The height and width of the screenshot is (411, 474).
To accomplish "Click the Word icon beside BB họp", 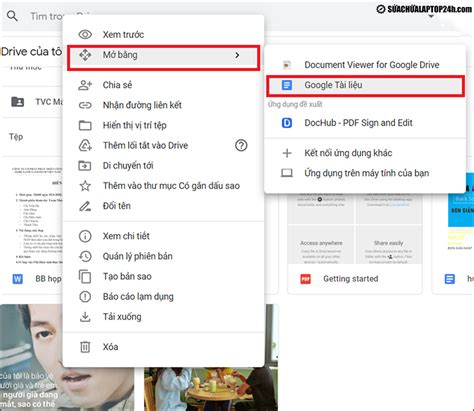I will 18,279.
